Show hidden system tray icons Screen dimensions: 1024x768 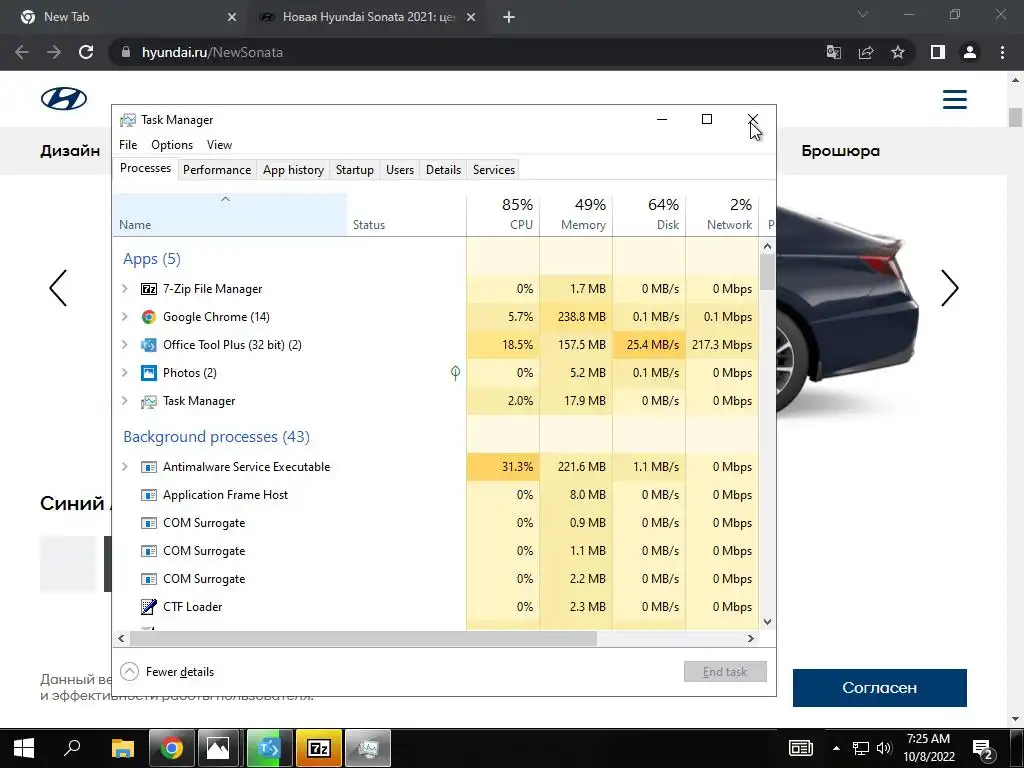[836, 748]
